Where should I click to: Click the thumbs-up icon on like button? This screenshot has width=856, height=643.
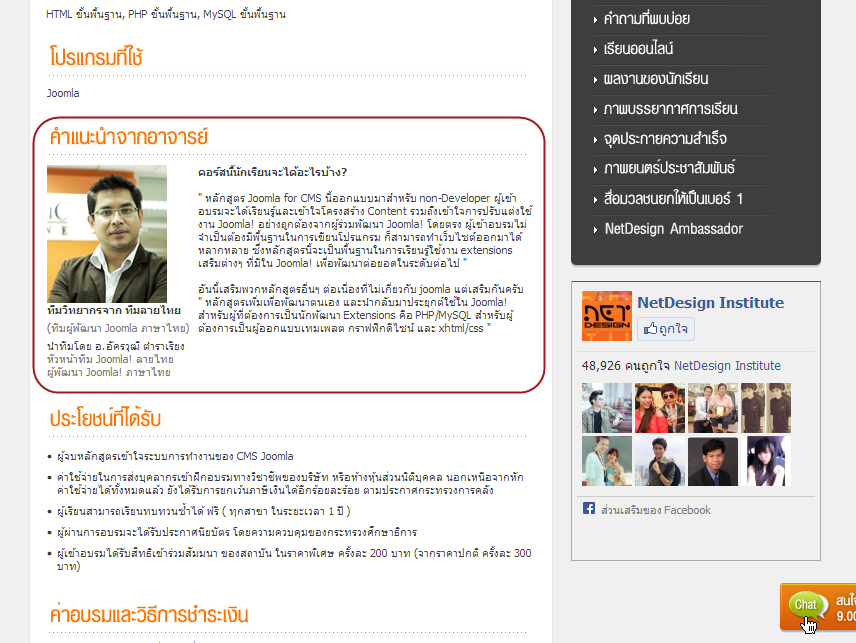650,329
